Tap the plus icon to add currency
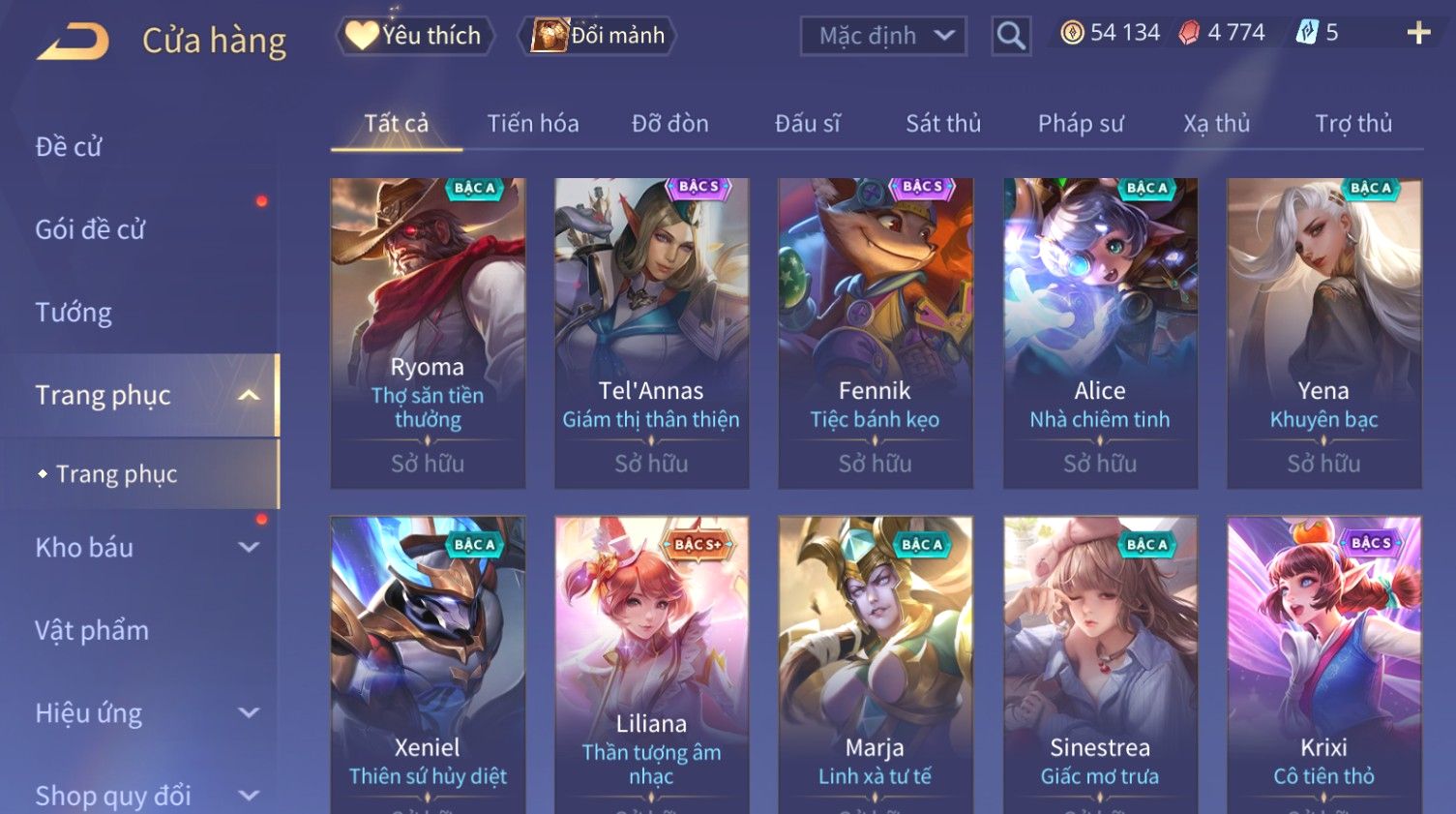The image size is (1456, 814). pyautogui.click(x=1418, y=33)
